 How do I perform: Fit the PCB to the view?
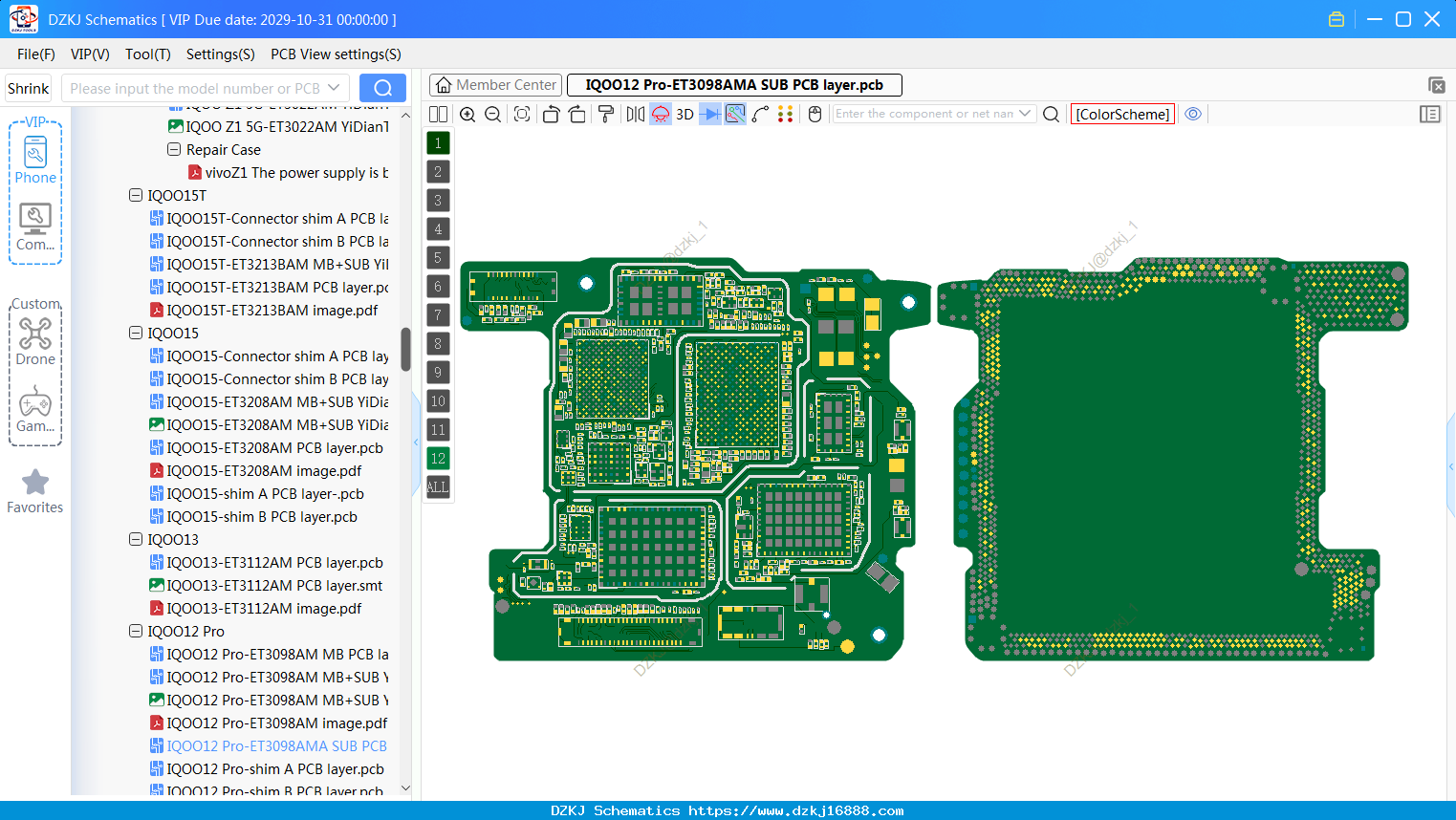pyautogui.click(x=522, y=114)
